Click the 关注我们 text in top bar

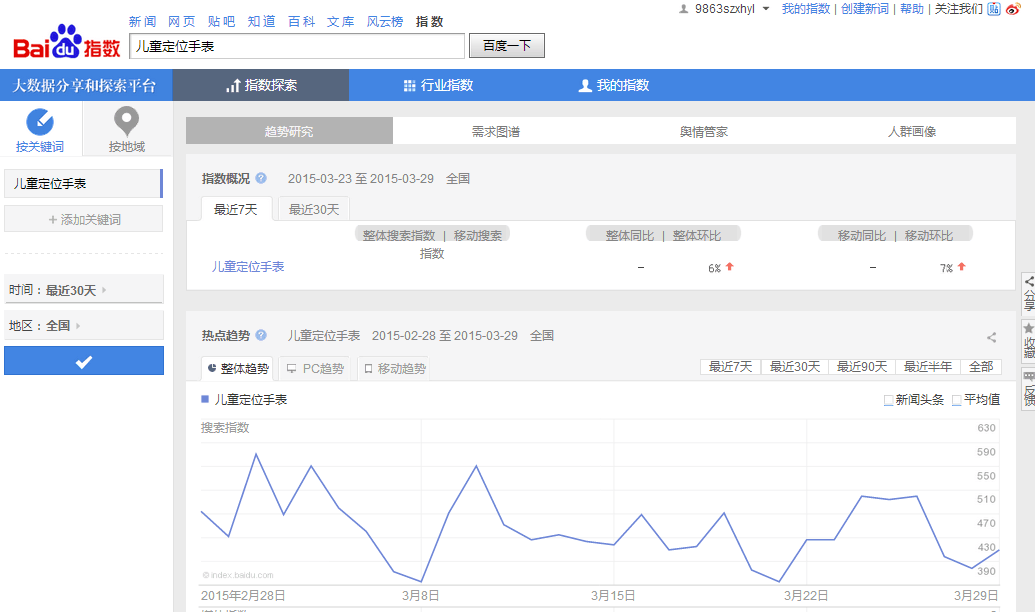tap(958, 9)
